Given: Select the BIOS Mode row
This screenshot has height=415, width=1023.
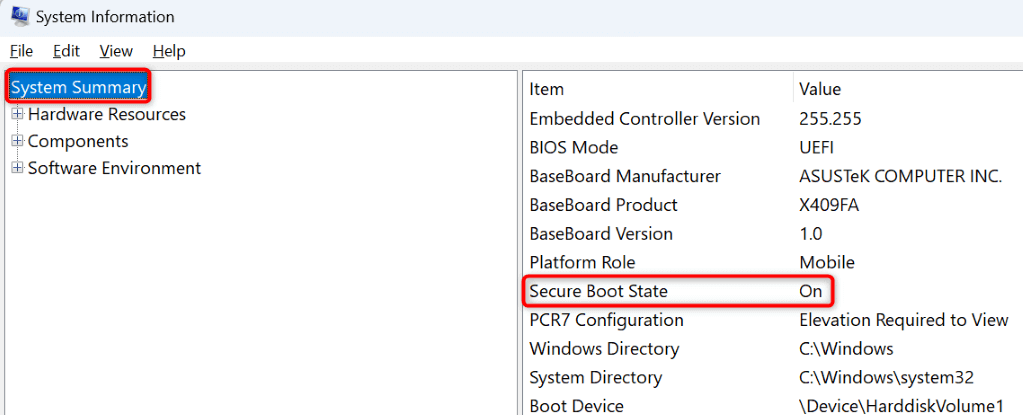Looking at the screenshot, I should [x=573, y=147].
